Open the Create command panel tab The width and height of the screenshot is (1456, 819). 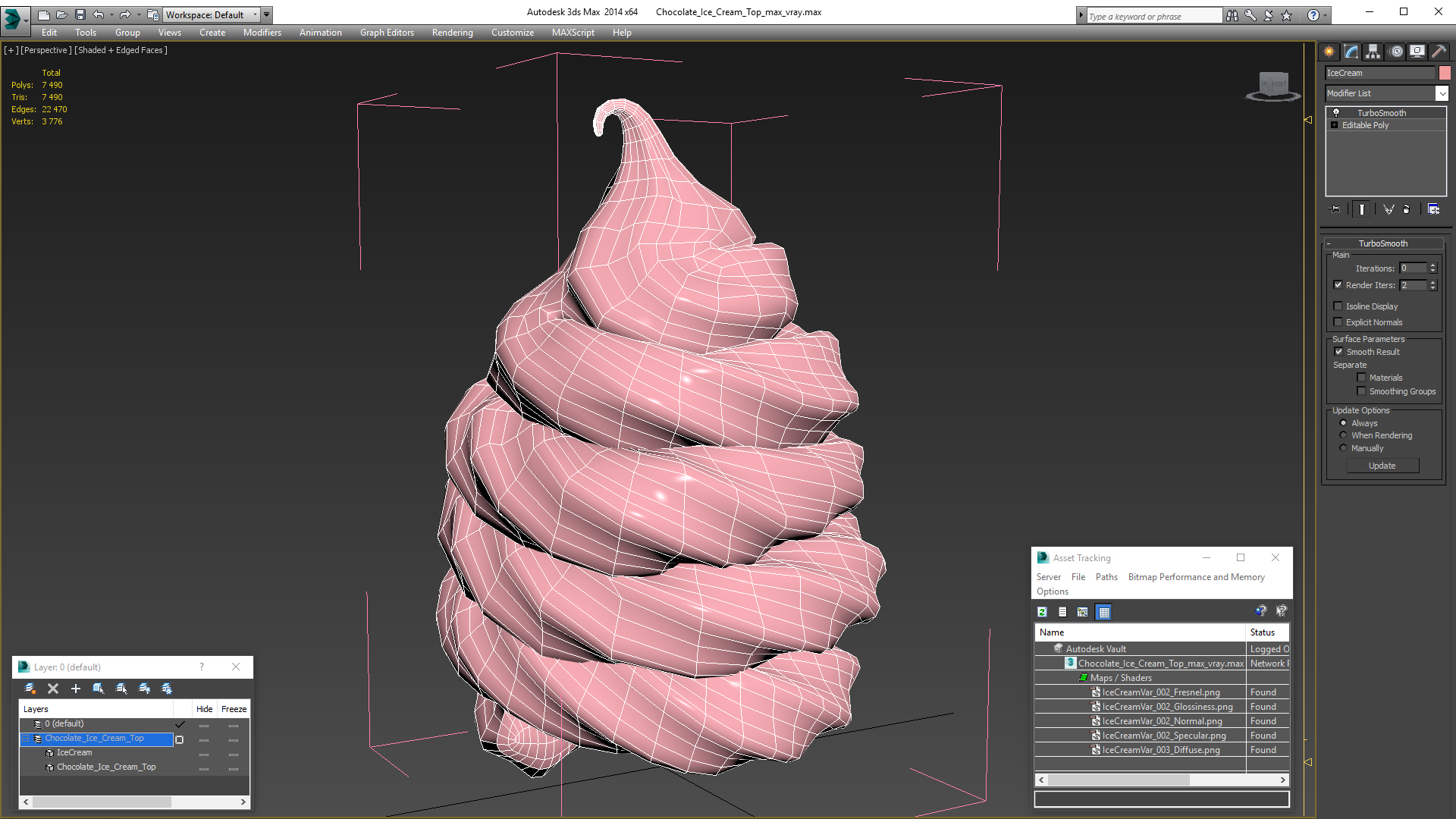(x=1329, y=52)
